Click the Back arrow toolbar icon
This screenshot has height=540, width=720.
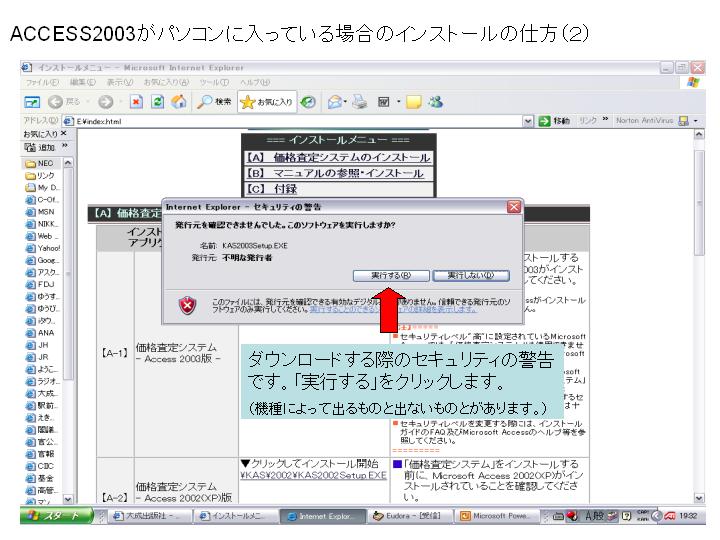coord(56,101)
